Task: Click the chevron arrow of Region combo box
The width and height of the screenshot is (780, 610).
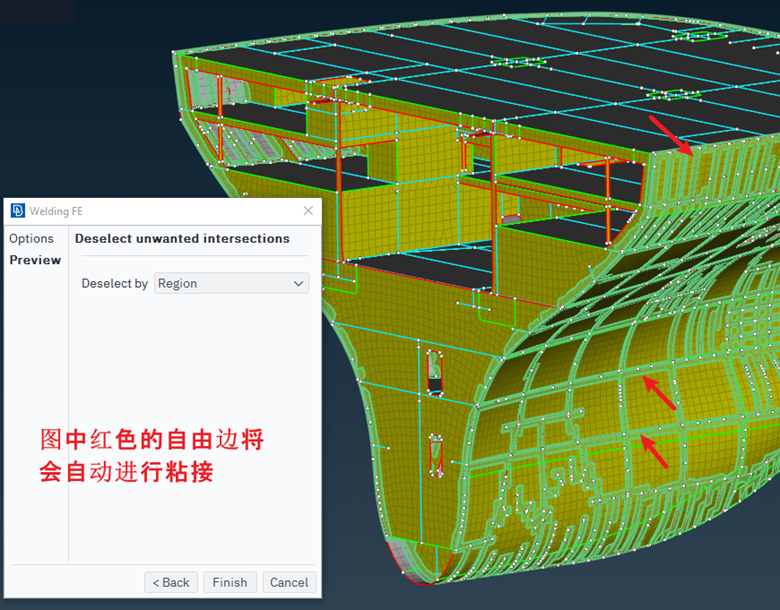Action: (298, 284)
